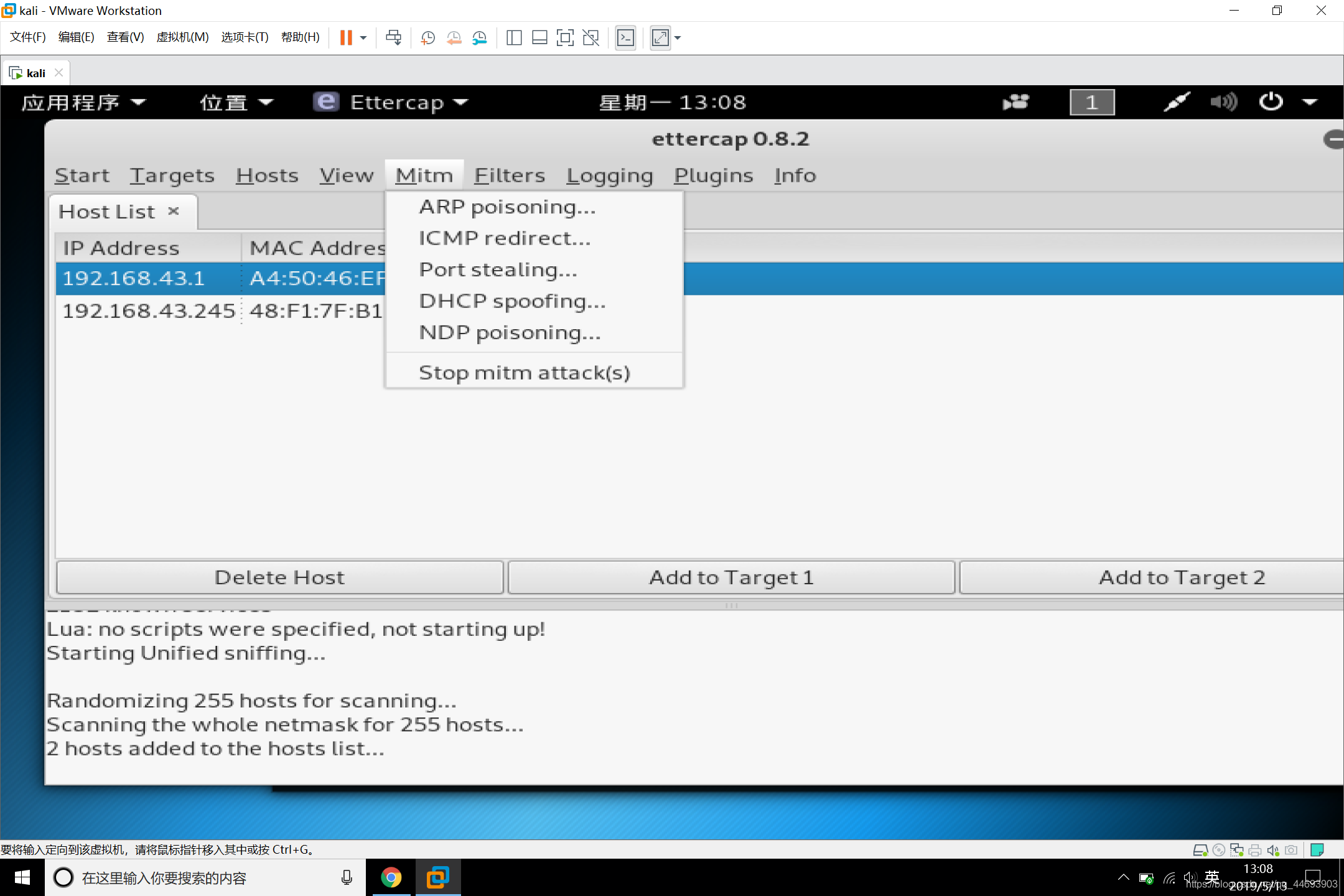Click Delete Host button
Screen dimensions: 1344x896
279,577
